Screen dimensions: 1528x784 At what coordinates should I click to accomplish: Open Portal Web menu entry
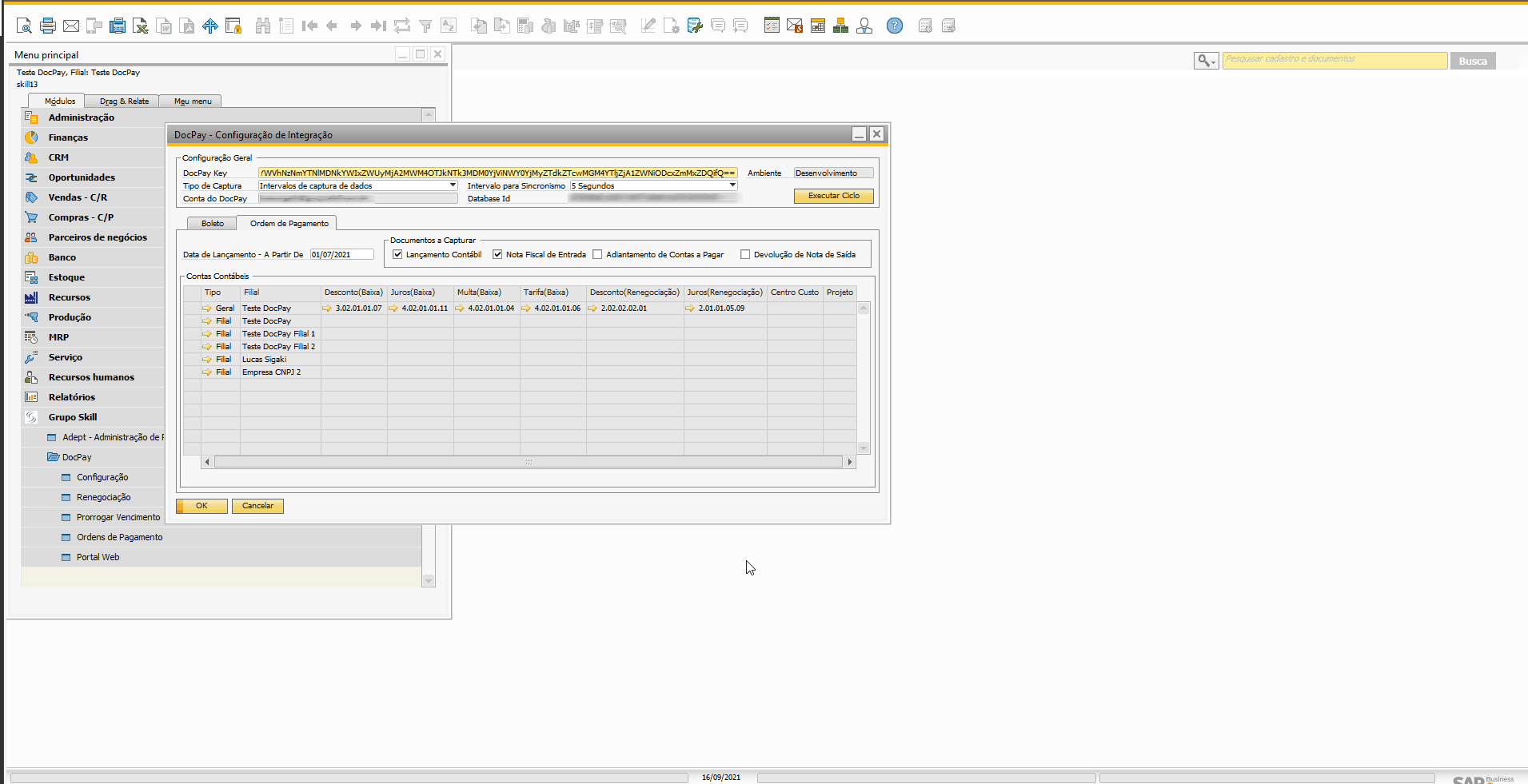click(x=98, y=557)
